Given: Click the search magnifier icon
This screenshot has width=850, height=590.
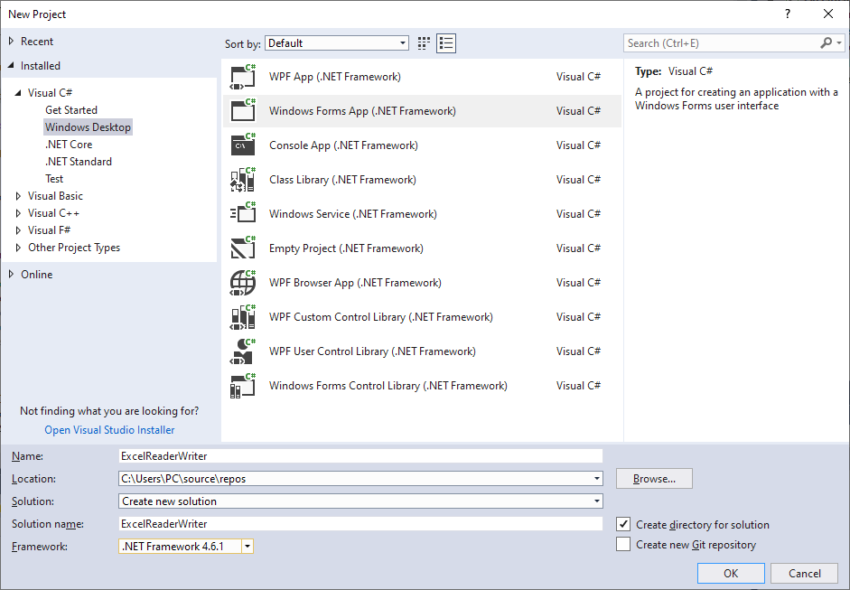Looking at the screenshot, I should tap(827, 43).
